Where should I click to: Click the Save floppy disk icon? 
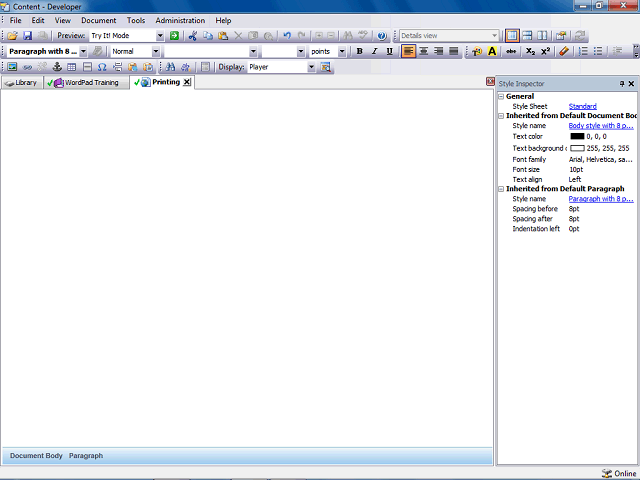coord(27,36)
